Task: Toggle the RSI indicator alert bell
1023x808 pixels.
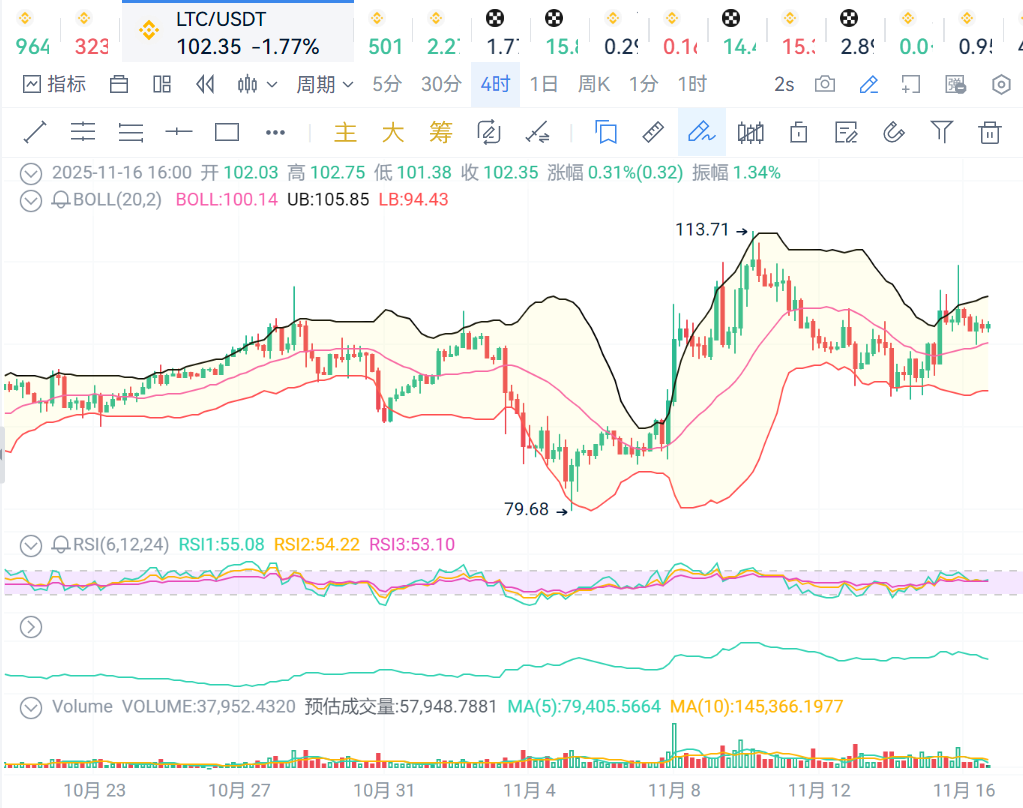Action: pos(59,545)
